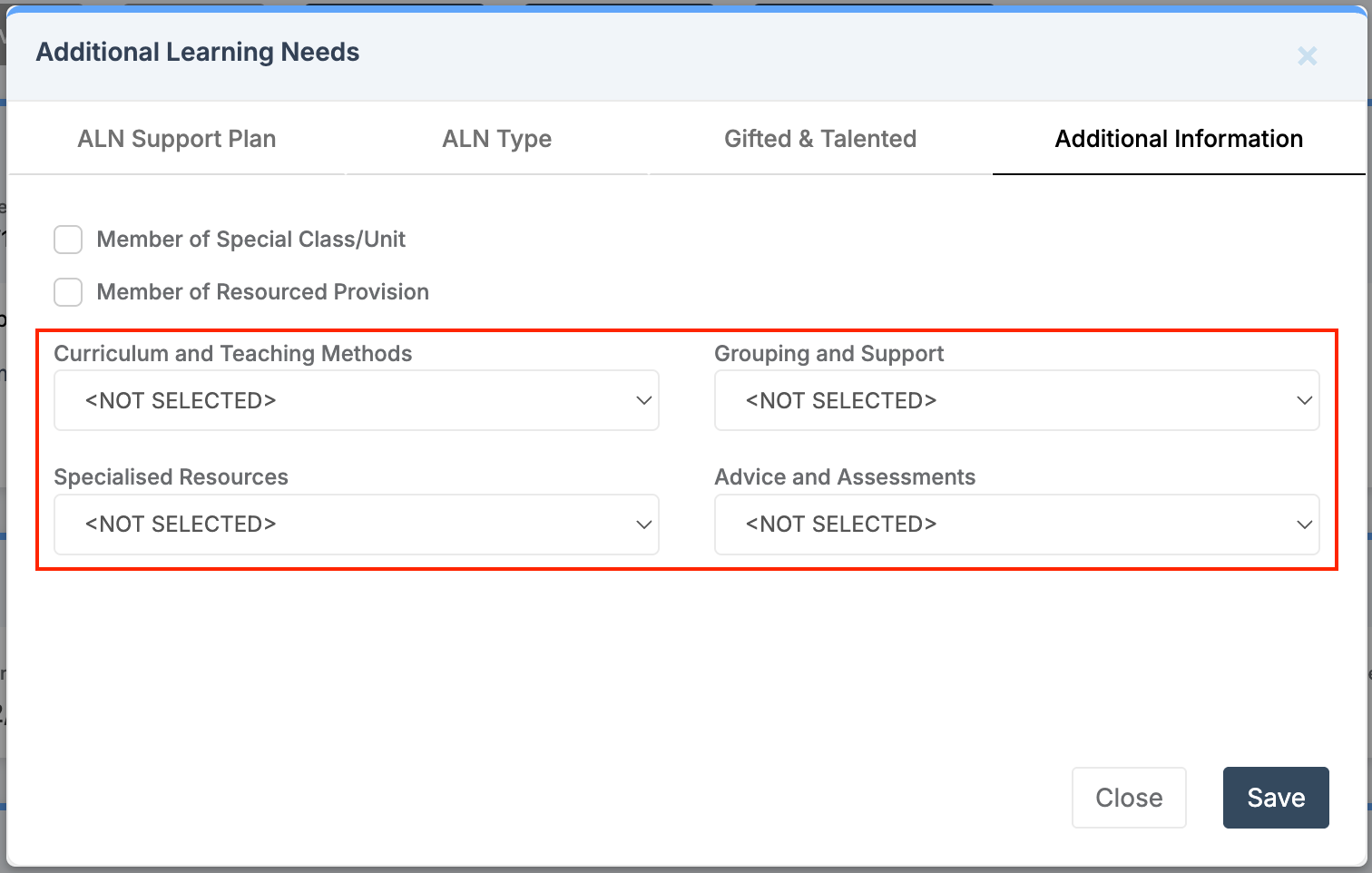Click the chevron on Grouping and Support

tap(1304, 400)
